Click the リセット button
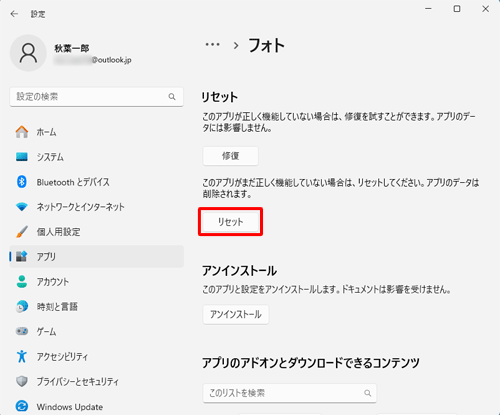This screenshot has width=500, height=415. tap(230, 222)
